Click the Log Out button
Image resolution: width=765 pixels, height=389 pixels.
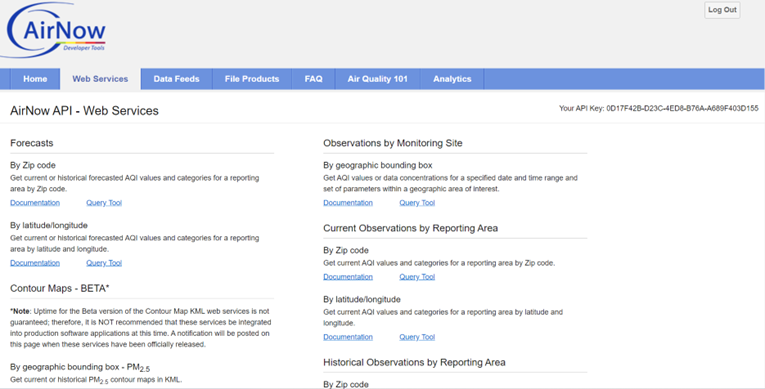coord(722,10)
